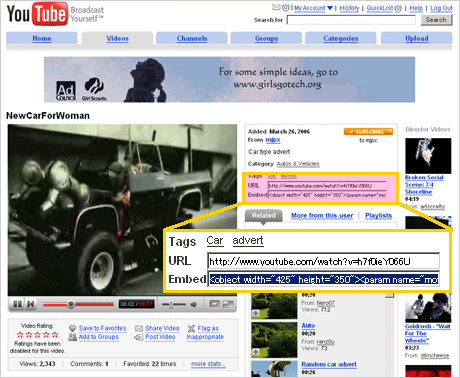Open the History link

coord(349,8)
